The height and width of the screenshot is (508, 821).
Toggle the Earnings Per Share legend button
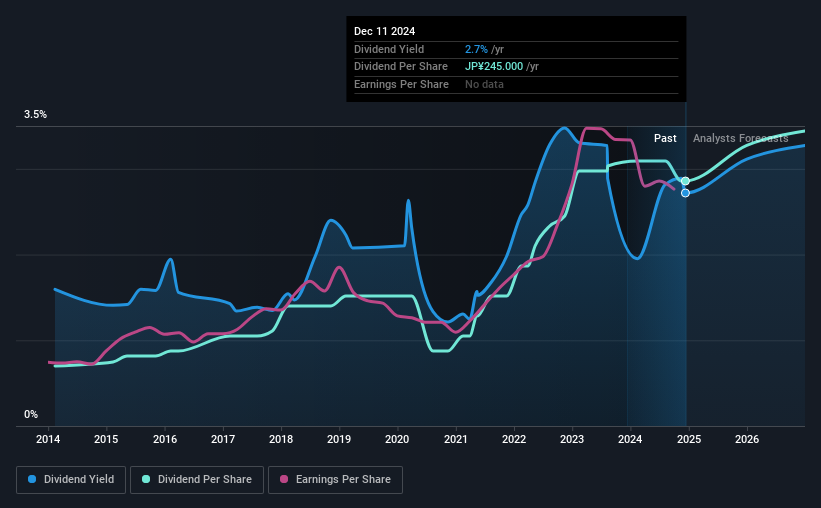335,480
